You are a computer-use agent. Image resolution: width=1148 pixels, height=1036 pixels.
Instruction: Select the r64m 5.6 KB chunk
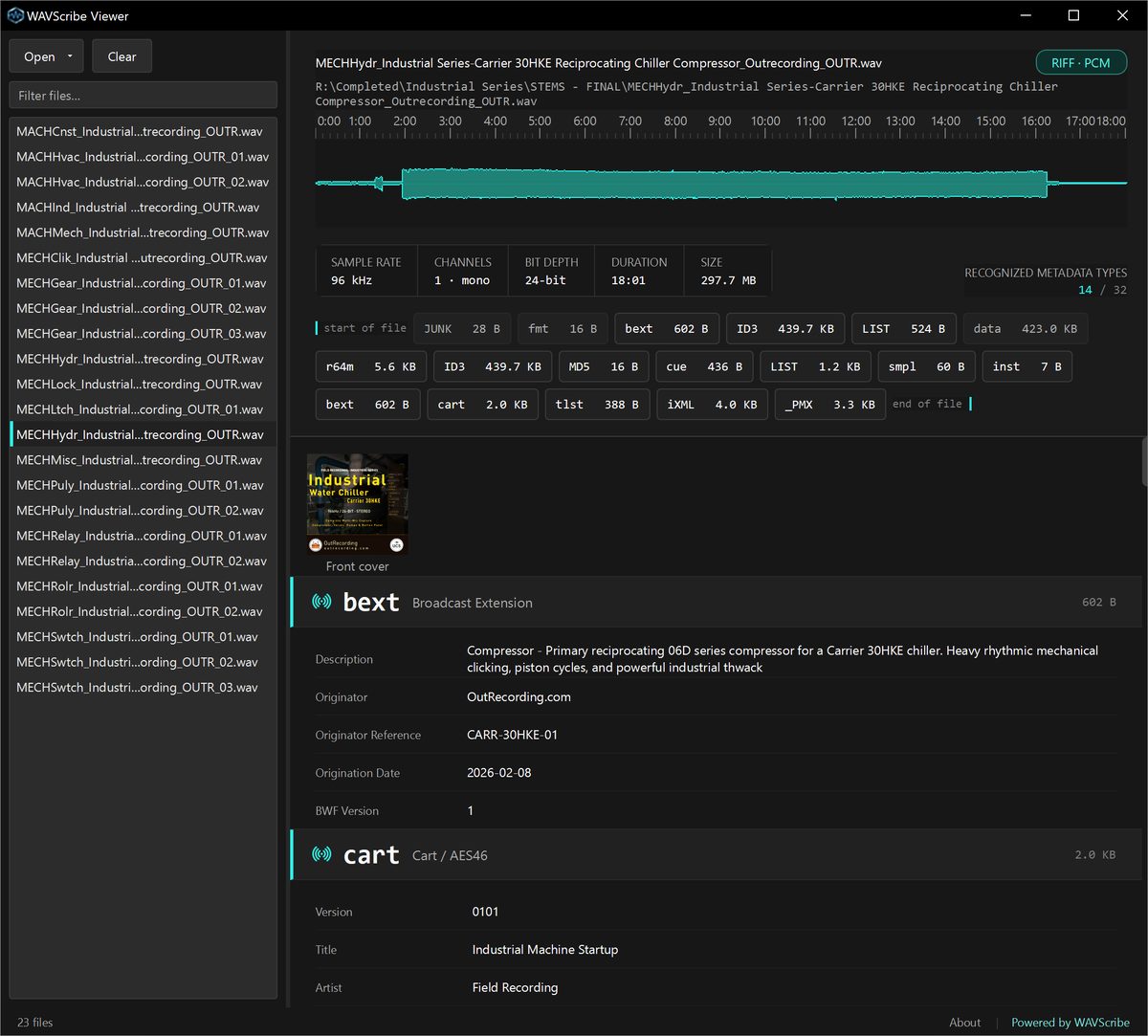(371, 366)
